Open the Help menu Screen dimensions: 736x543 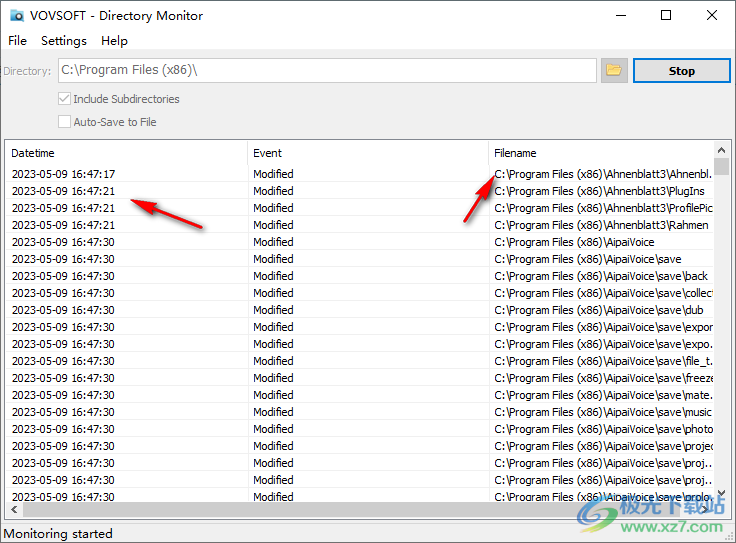(x=114, y=41)
